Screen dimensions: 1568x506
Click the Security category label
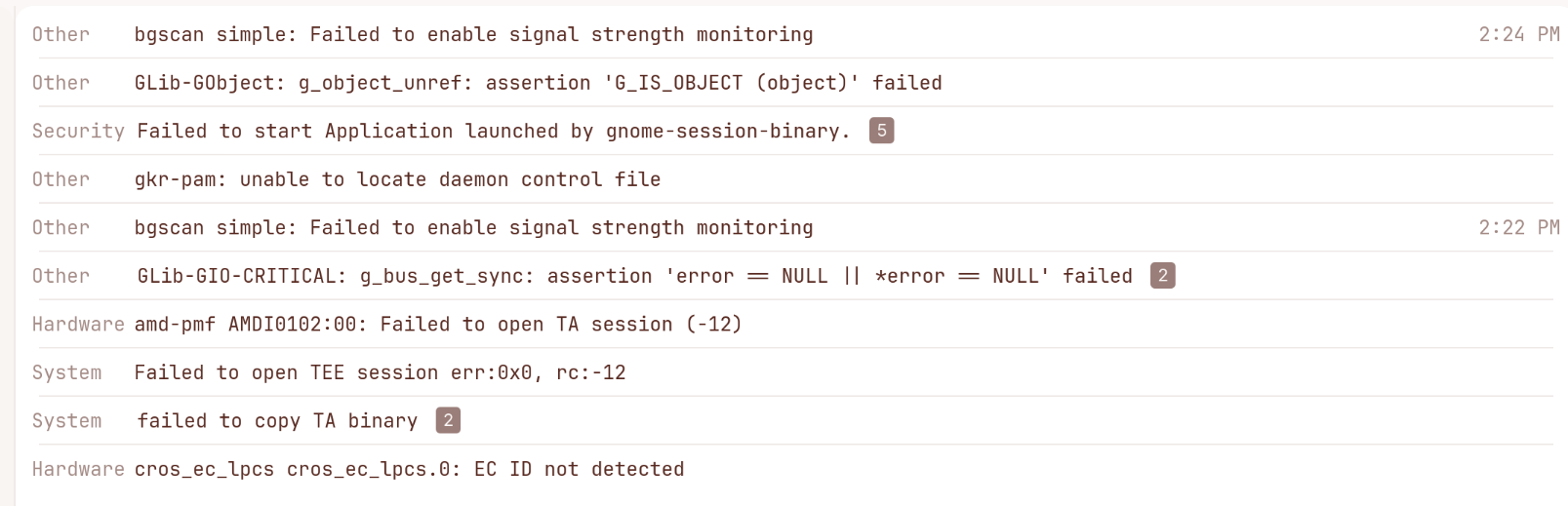78,131
